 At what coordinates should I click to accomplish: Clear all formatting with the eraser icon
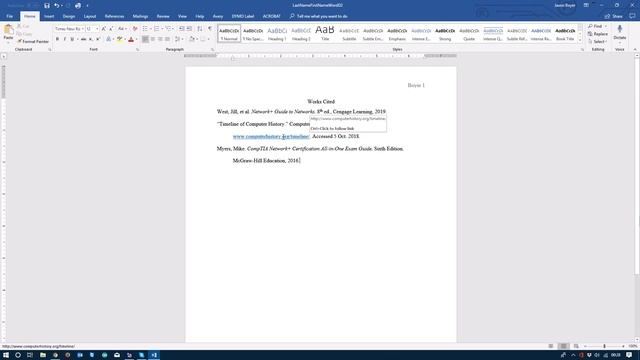coord(135,29)
